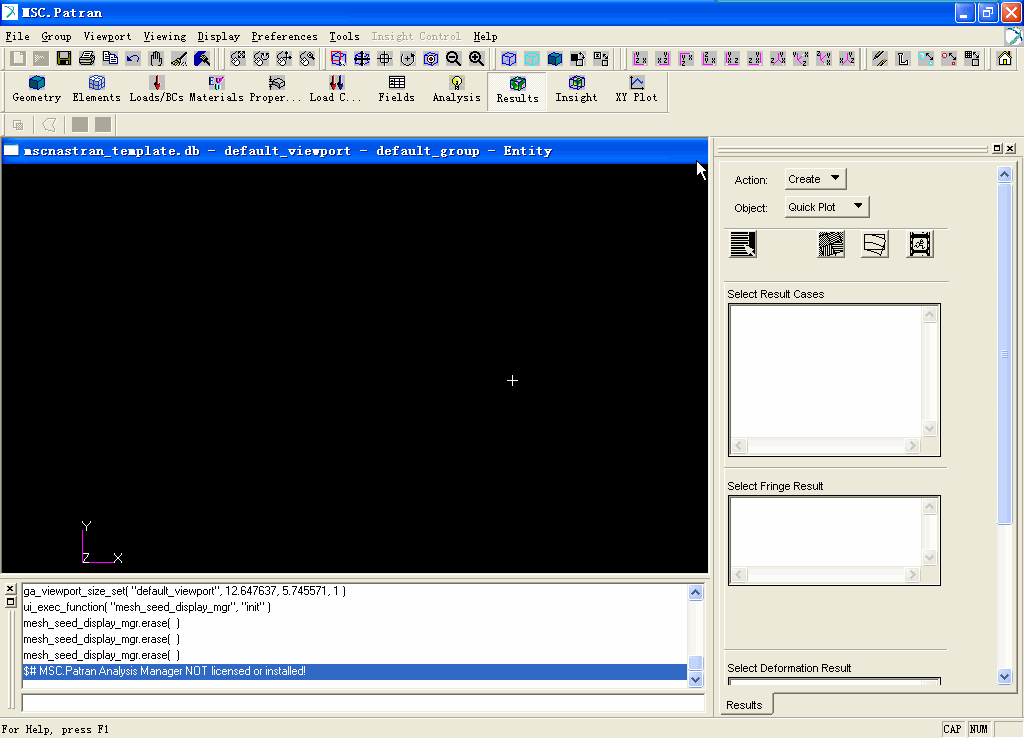Open the File menu
The image size is (1024, 738).
point(18,37)
